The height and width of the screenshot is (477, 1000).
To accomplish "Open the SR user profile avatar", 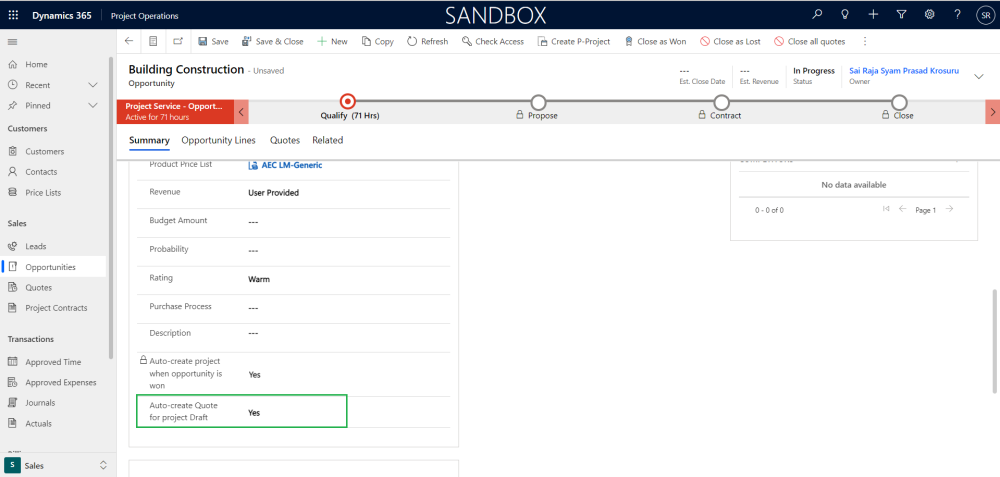I will [x=985, y=15].
